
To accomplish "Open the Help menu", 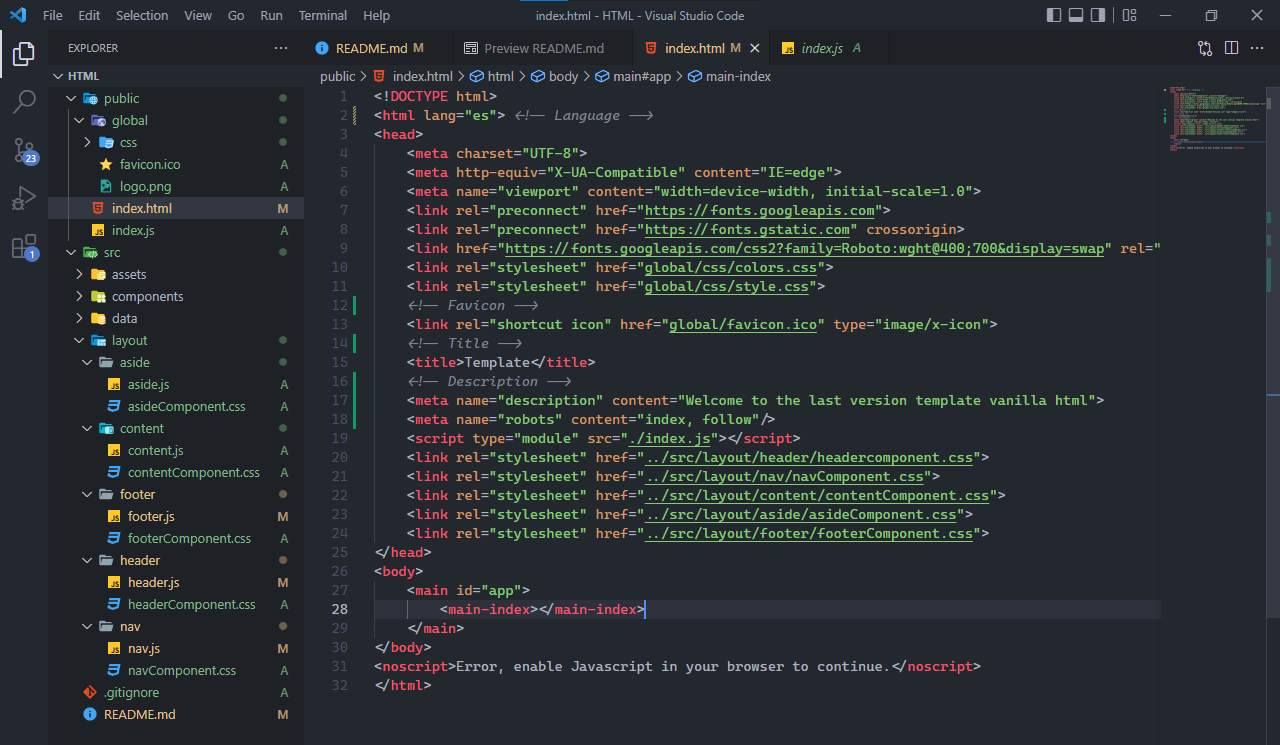I will tap(377, 15).
